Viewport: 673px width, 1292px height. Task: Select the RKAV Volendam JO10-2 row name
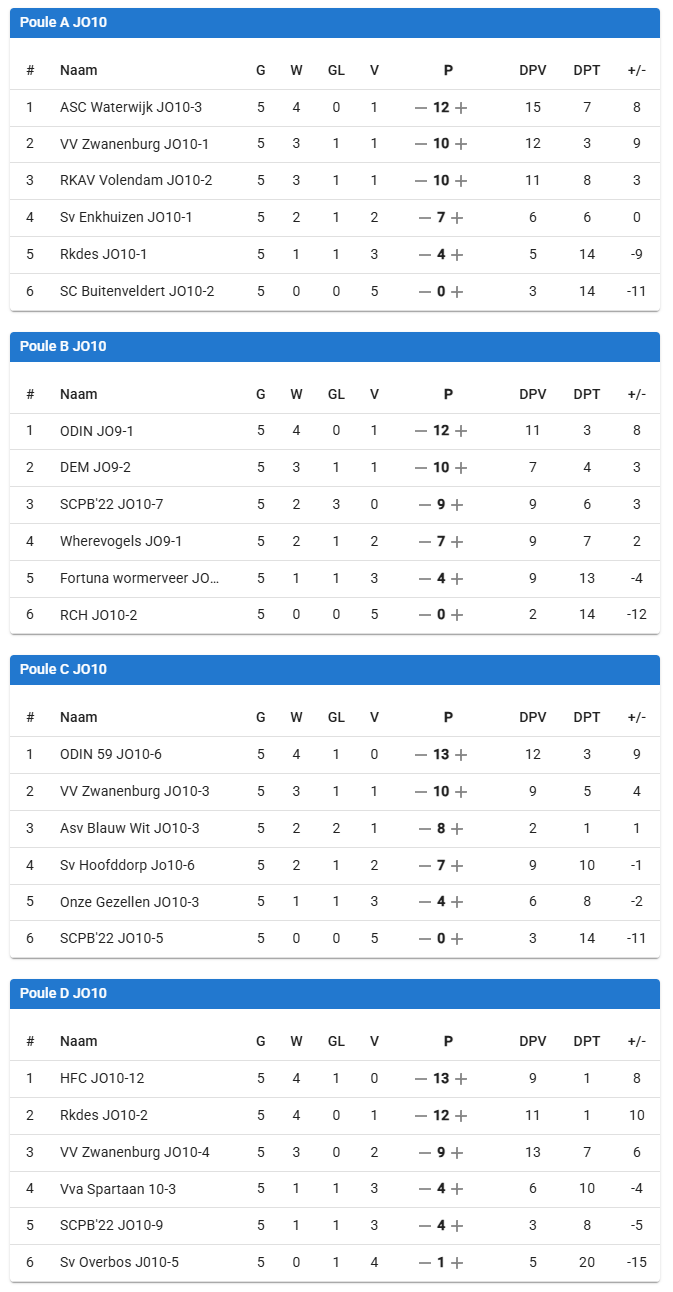pyautogui.click(x=136, y=181)
